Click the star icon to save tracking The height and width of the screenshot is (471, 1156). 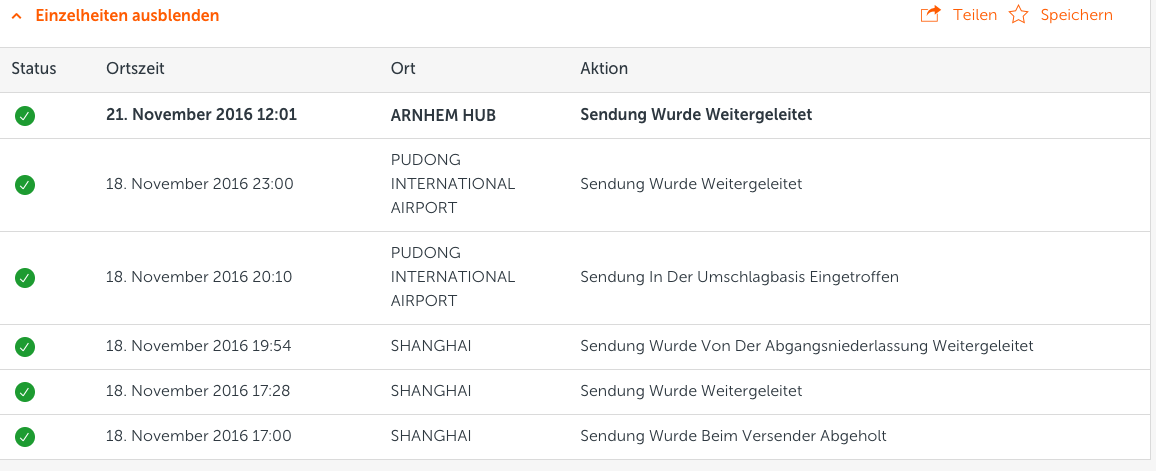(x=1018, y=15)
